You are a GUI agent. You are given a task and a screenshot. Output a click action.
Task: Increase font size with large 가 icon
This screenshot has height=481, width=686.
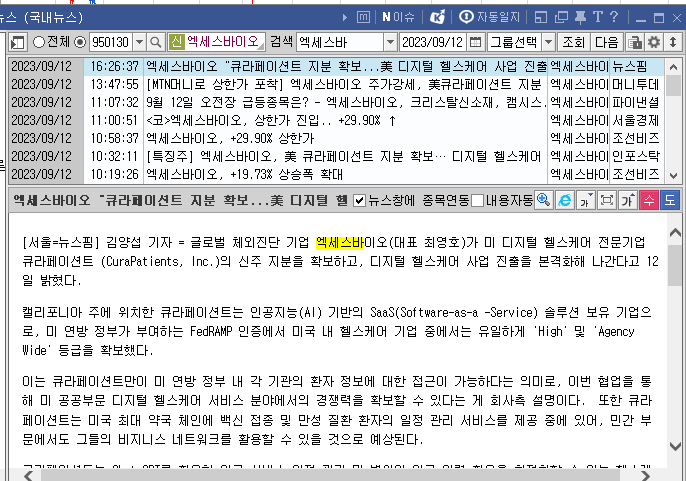click(628, 200)
